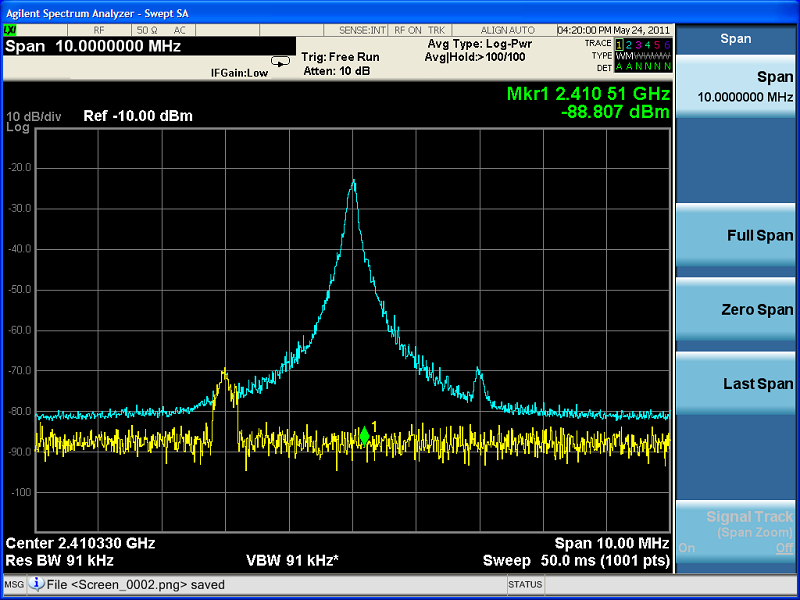Click the MSG label in status bar
The width and height of the screenshot is (800, 600).
[14, 585]
